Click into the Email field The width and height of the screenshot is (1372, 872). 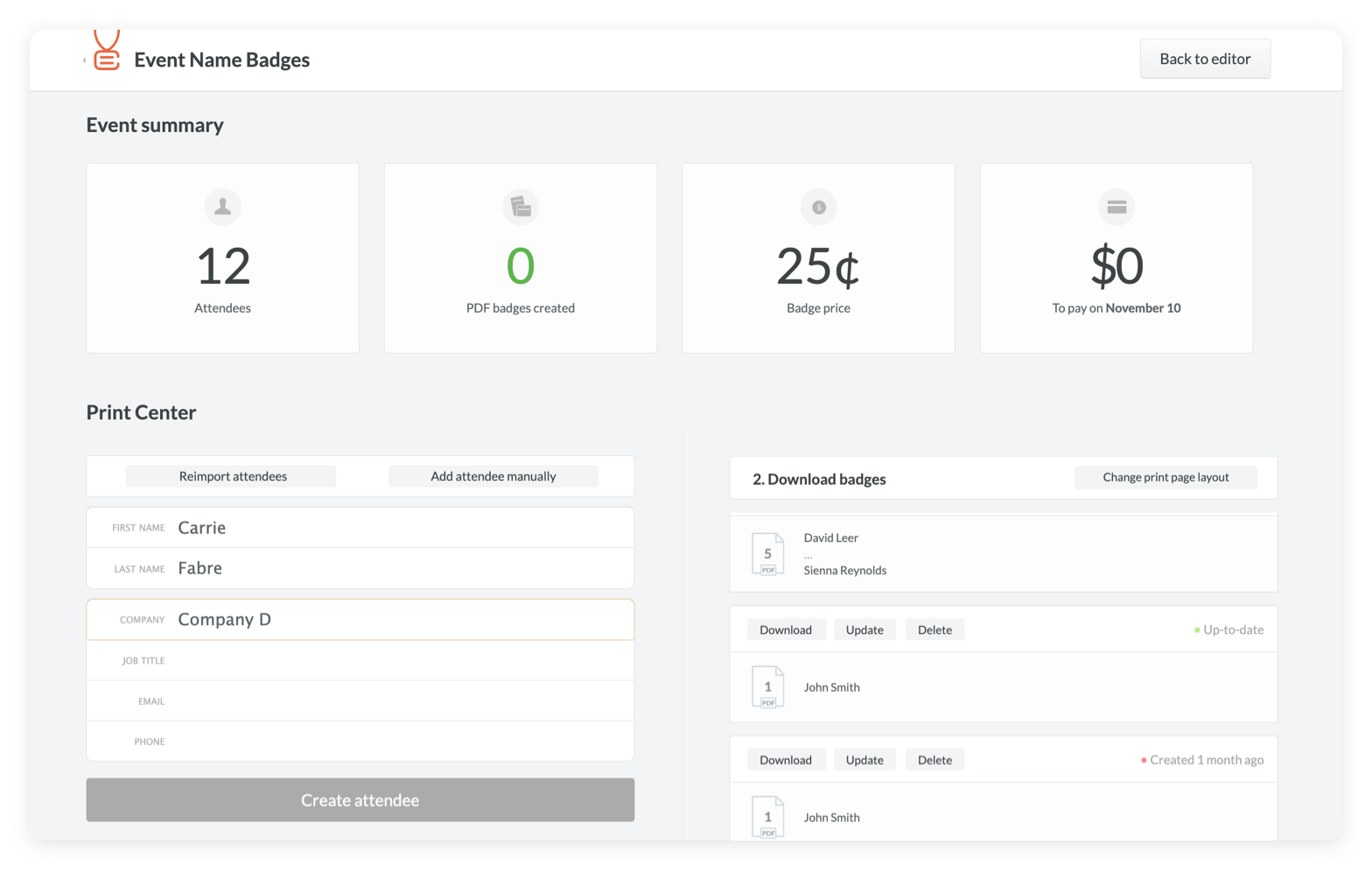point(360,700)
